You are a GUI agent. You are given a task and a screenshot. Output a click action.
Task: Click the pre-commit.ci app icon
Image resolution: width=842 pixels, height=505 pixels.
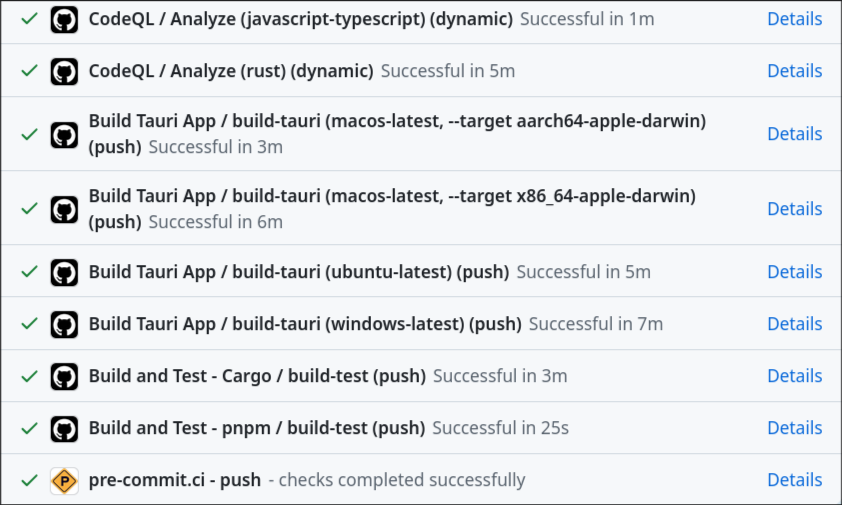[64, 480]
